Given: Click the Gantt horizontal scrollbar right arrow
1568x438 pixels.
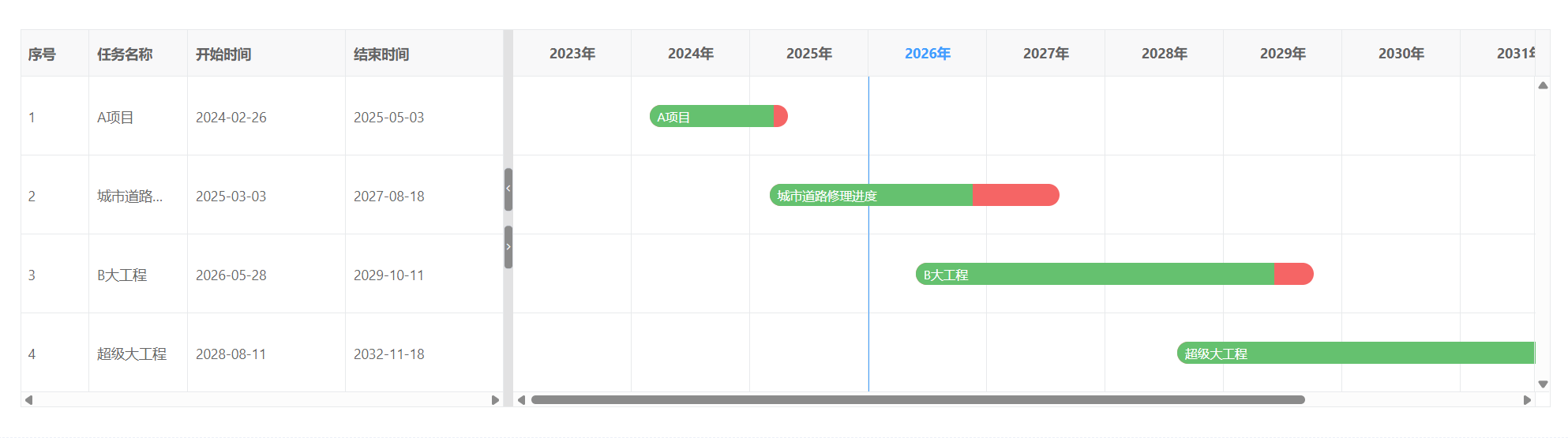Looking at the screenshot, I should click(x=1527, y=400).
